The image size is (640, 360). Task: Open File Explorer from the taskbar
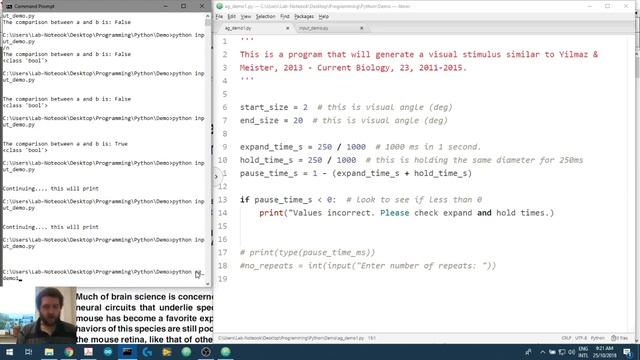point(49,352)
